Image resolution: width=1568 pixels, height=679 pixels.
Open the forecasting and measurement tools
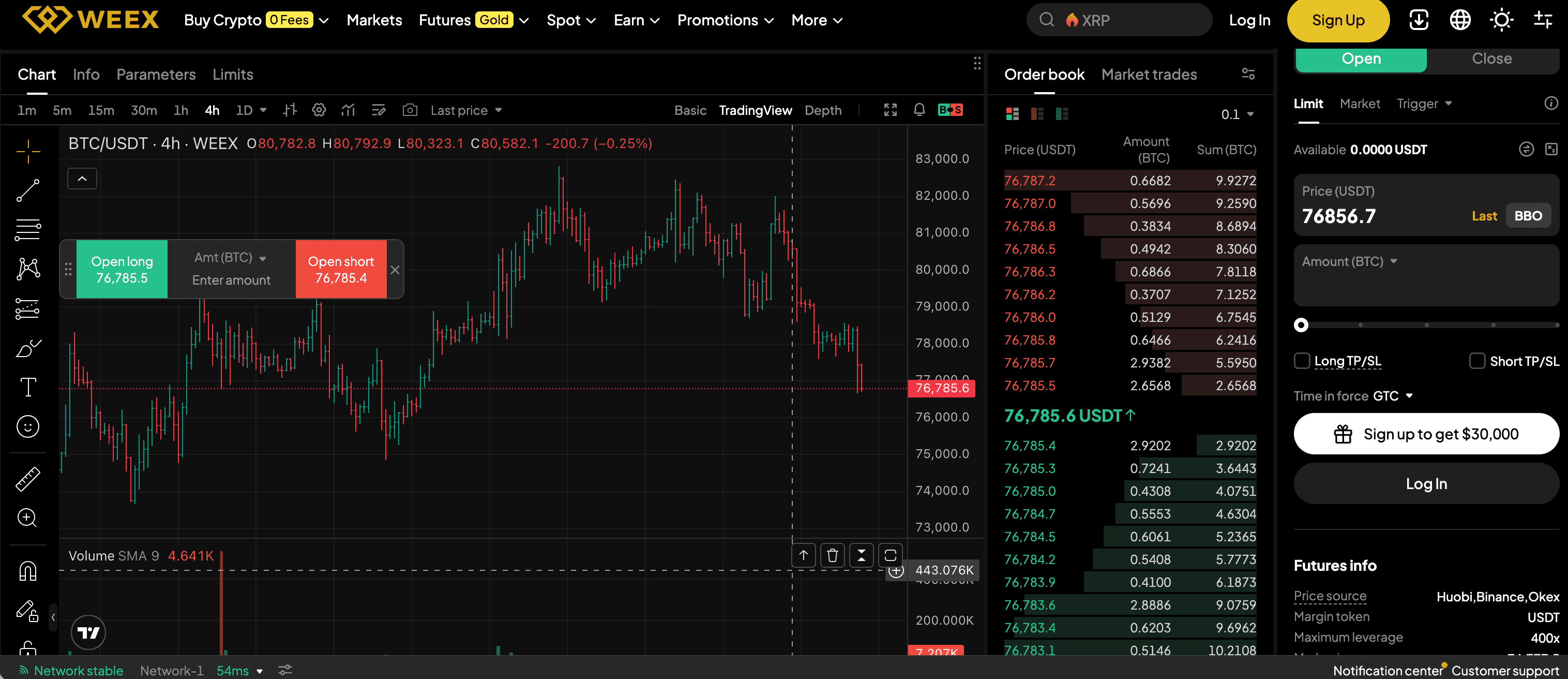(28, 309)
